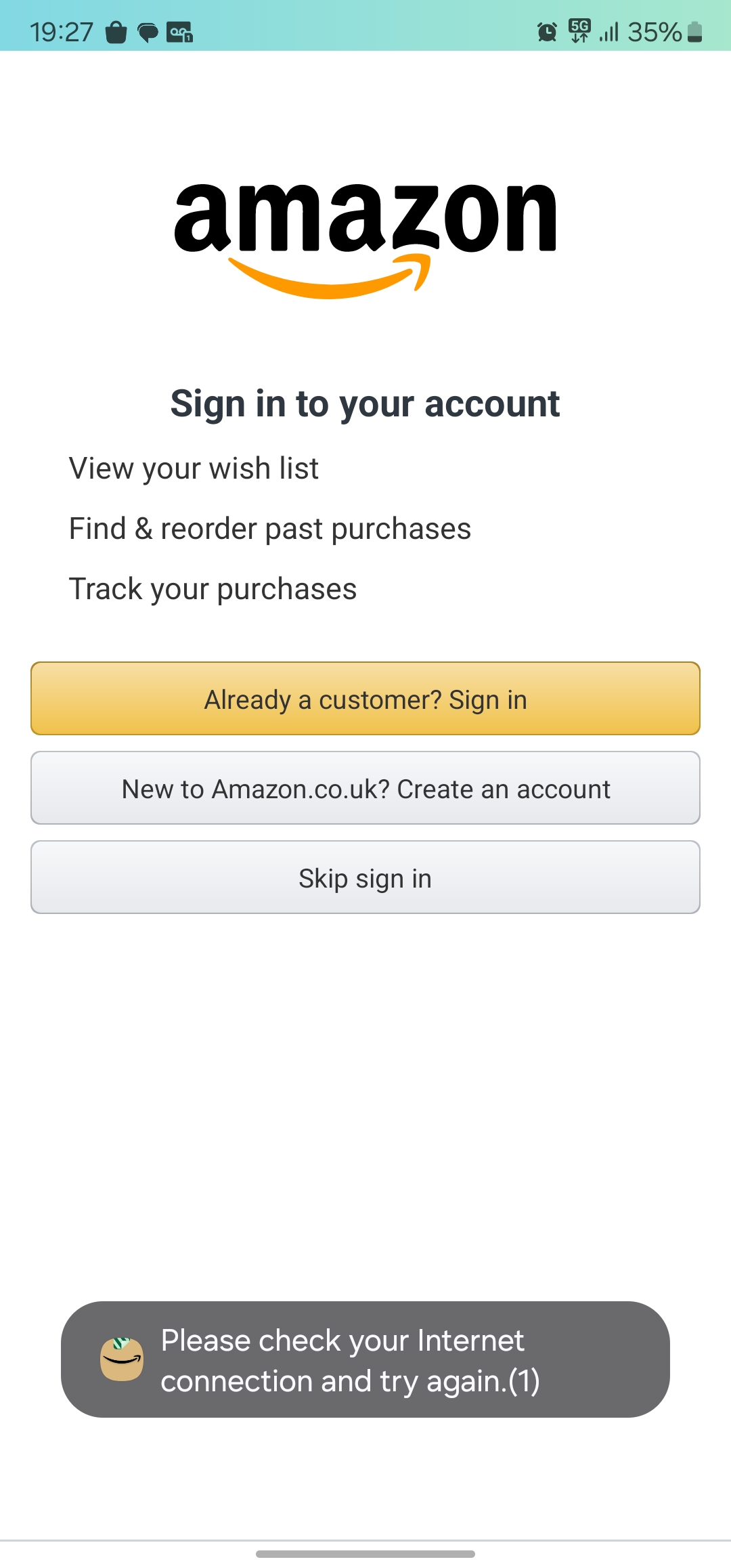Tap the Amazon app icon in toast
The width and height of the screenshot is (731, 1568).
[x=122, y=1359]
